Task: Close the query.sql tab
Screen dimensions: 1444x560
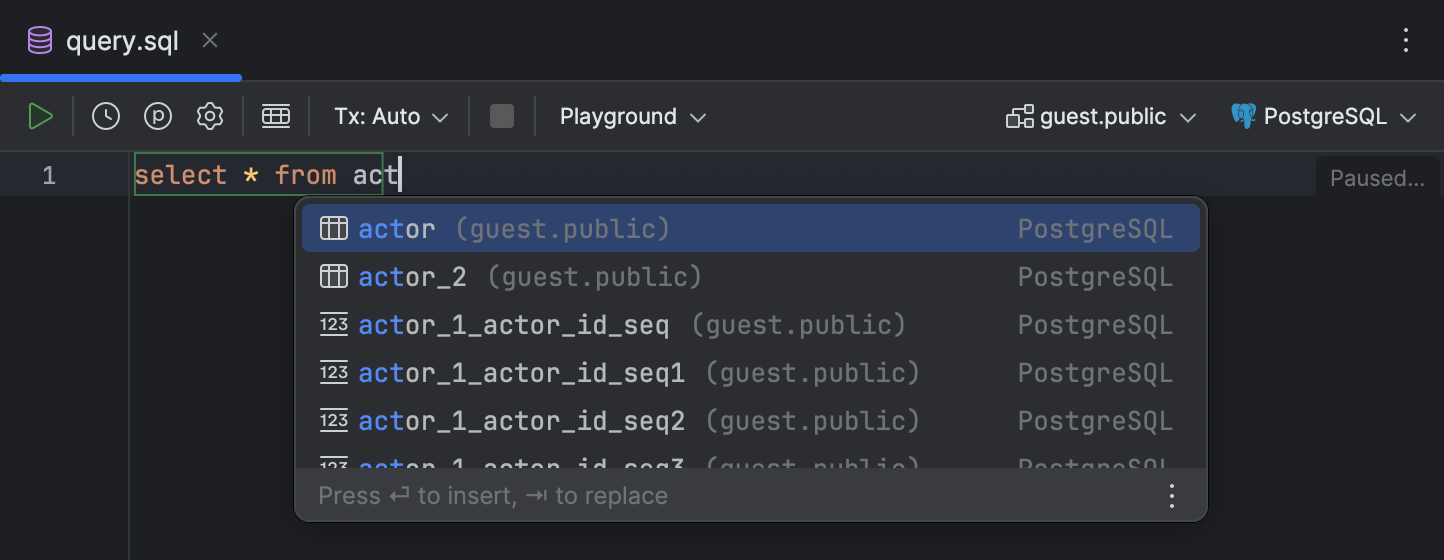Action: (210, 41)
